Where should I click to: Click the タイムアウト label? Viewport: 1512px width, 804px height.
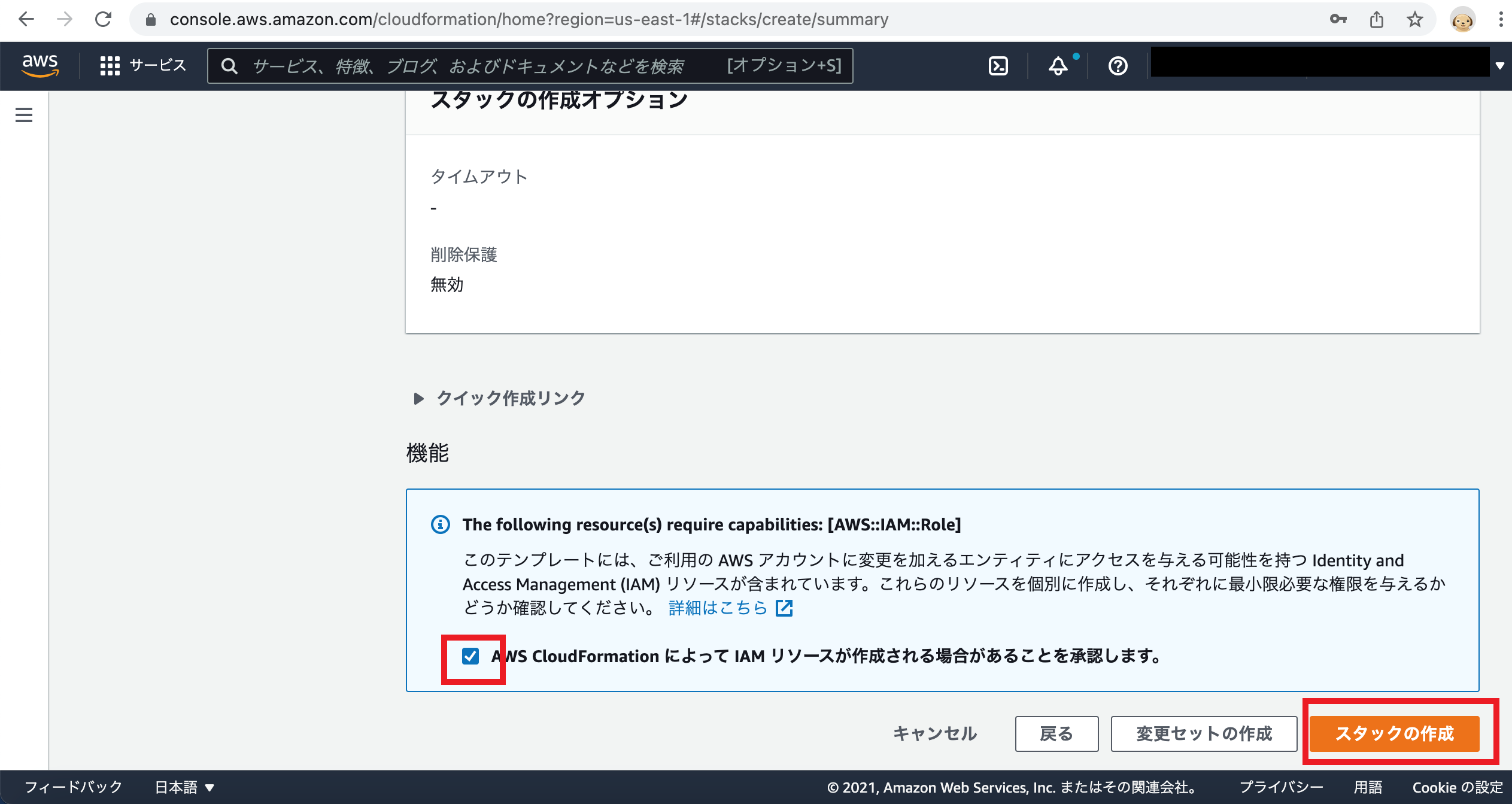click(x=479, y=177)
